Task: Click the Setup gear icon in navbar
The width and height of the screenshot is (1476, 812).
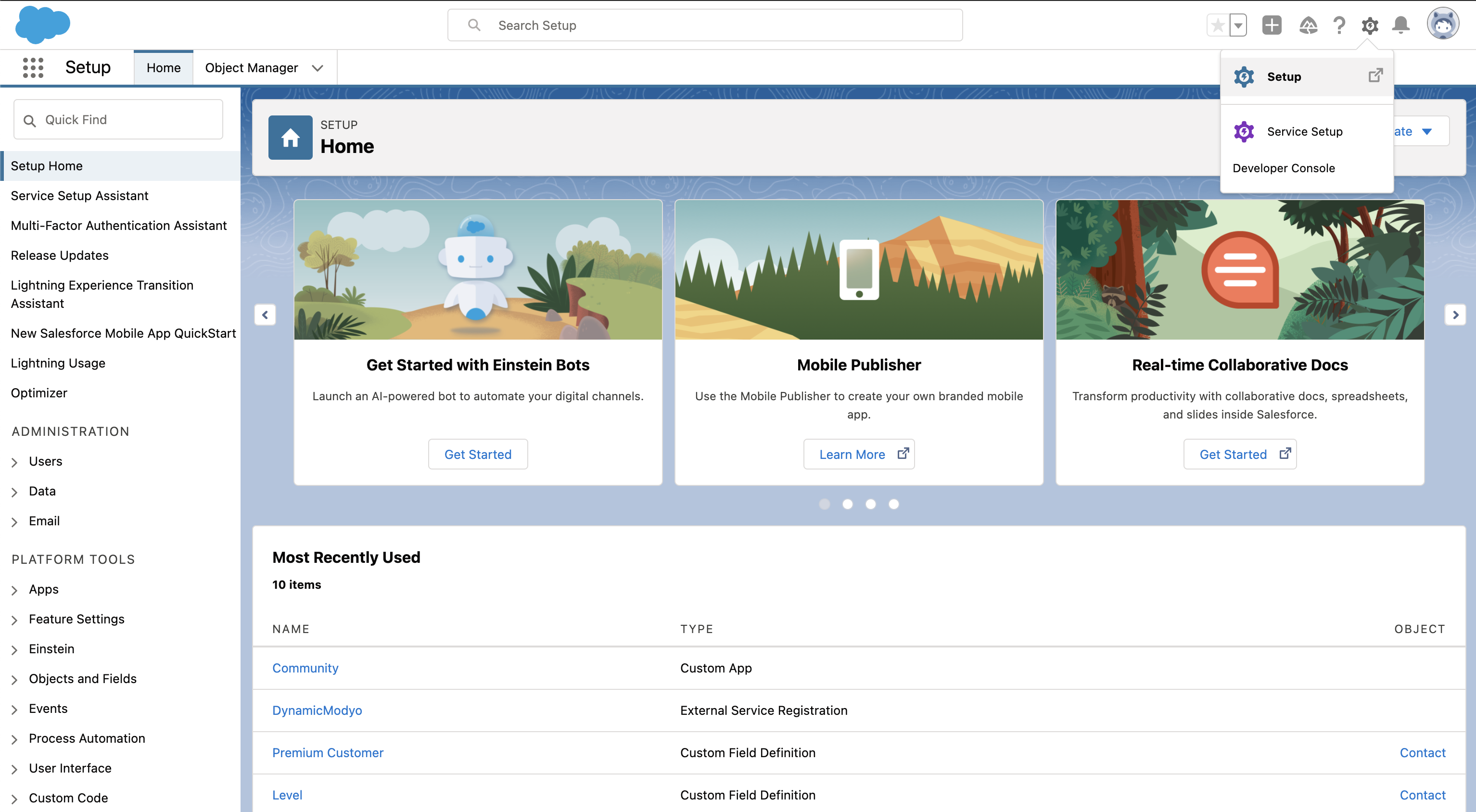Action: click(1370, 25)
